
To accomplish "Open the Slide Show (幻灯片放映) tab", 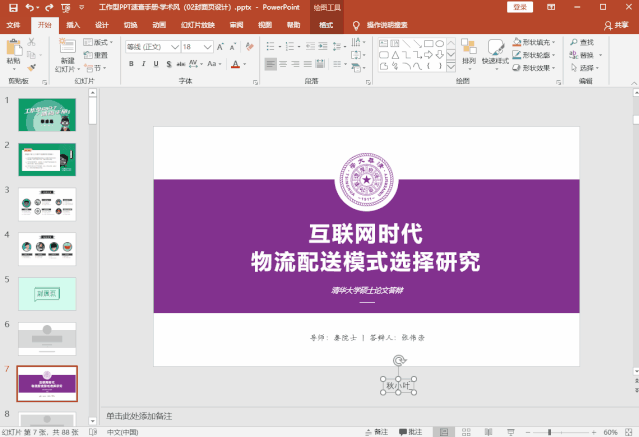I will point(197,24).
